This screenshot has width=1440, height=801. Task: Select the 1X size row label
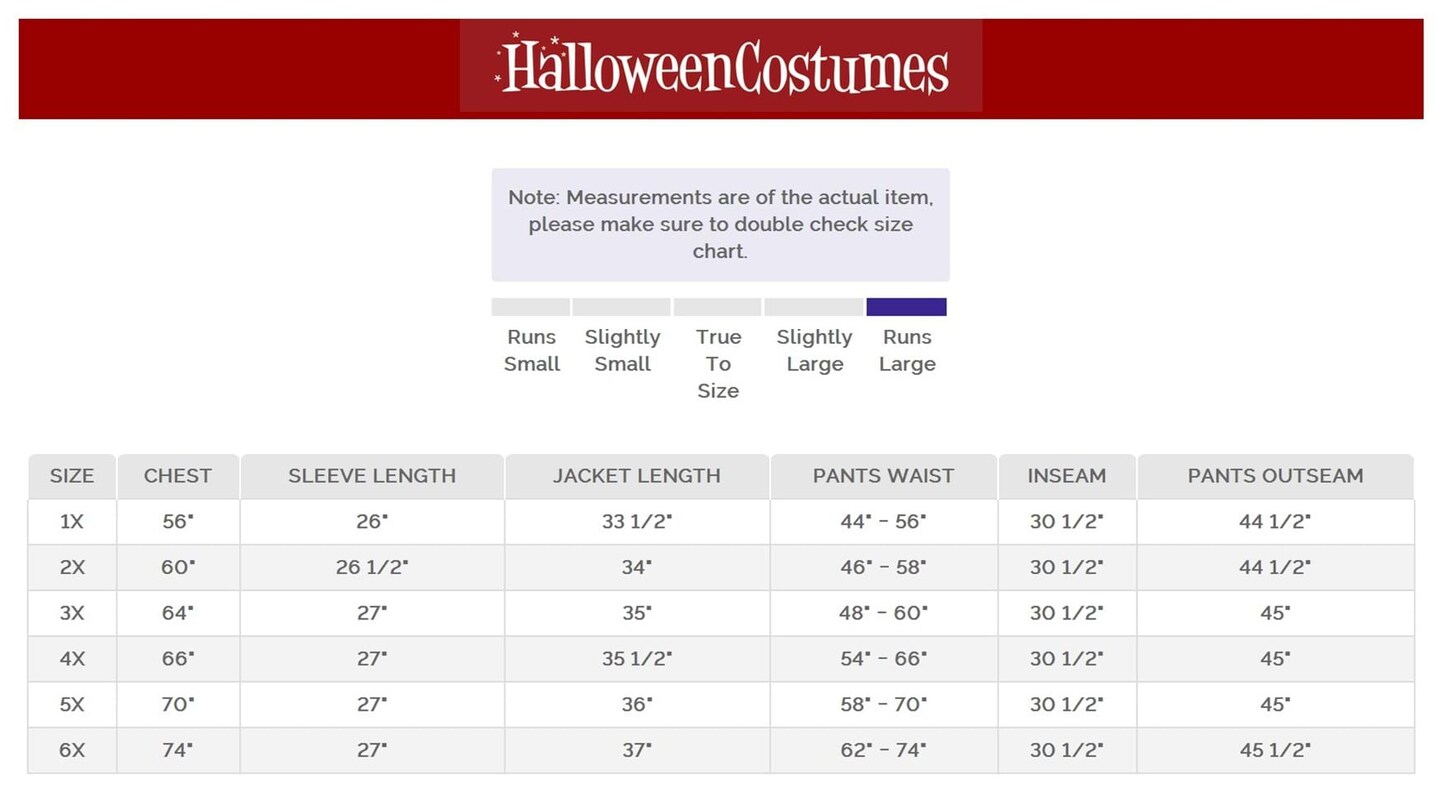pos(72,521)
